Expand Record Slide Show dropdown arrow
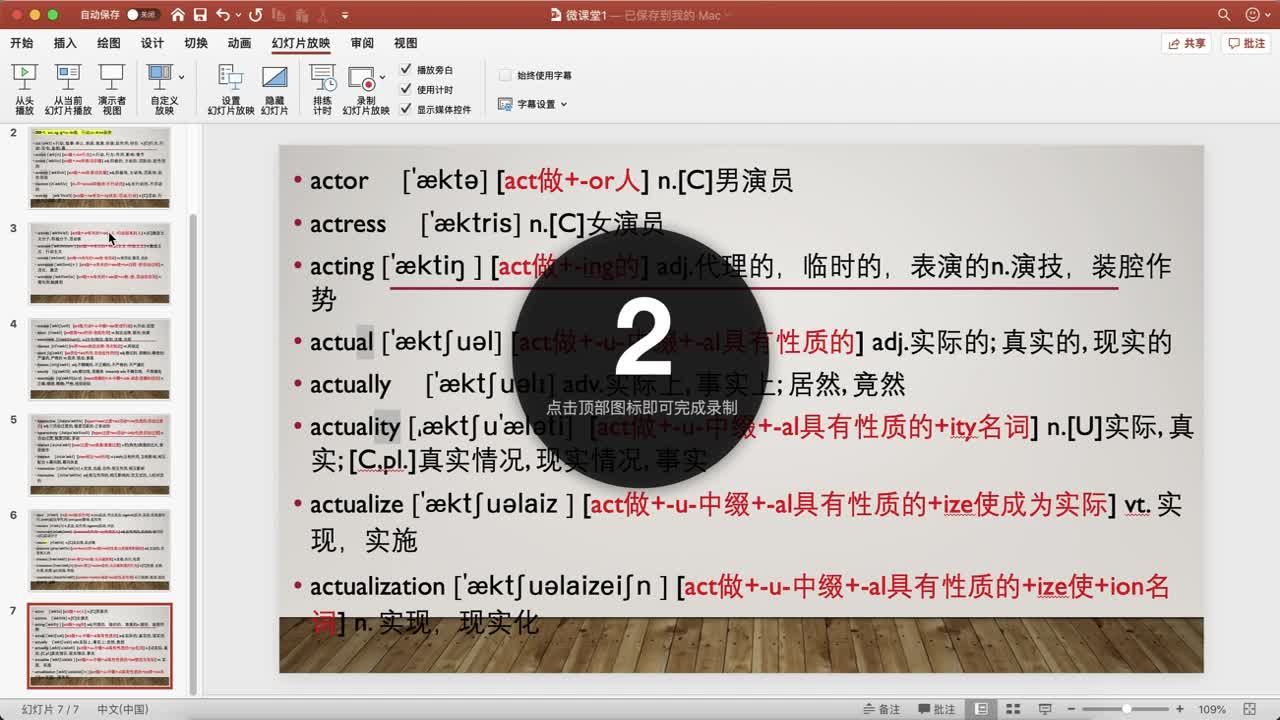1280x720 pixels. [x=382, y=77]
